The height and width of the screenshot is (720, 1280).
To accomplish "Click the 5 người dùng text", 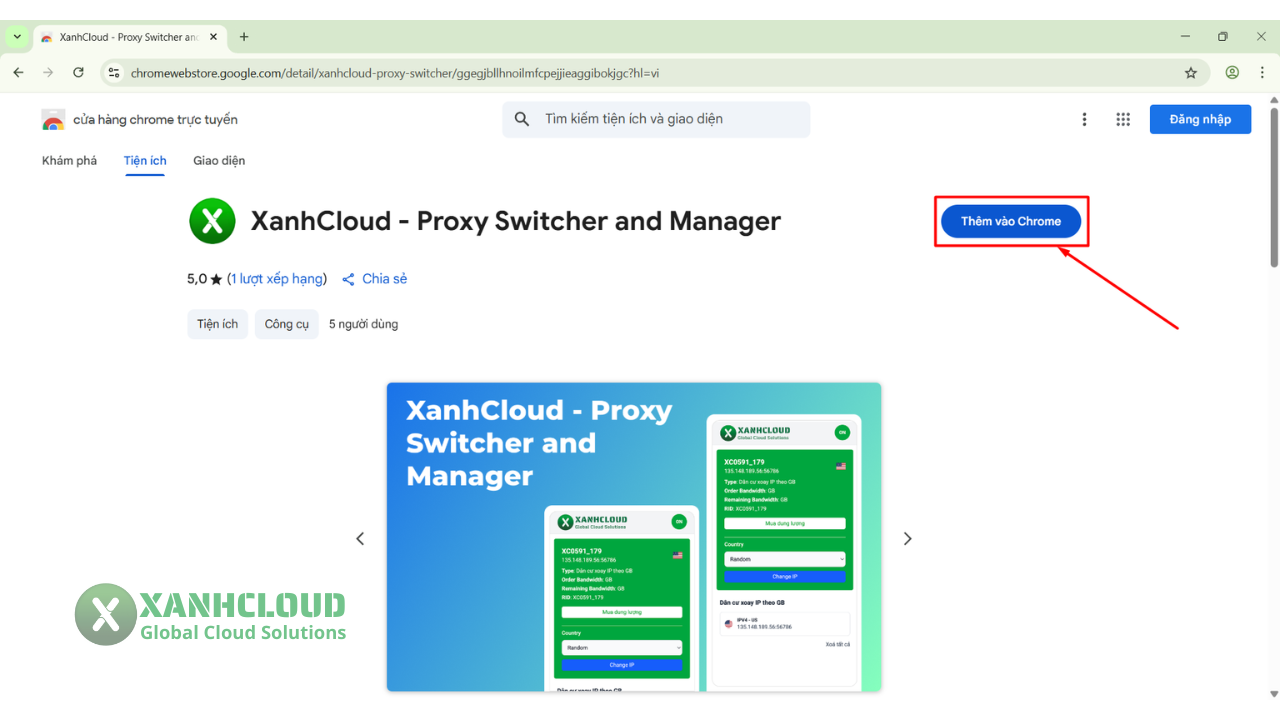I will coord(363,324).
